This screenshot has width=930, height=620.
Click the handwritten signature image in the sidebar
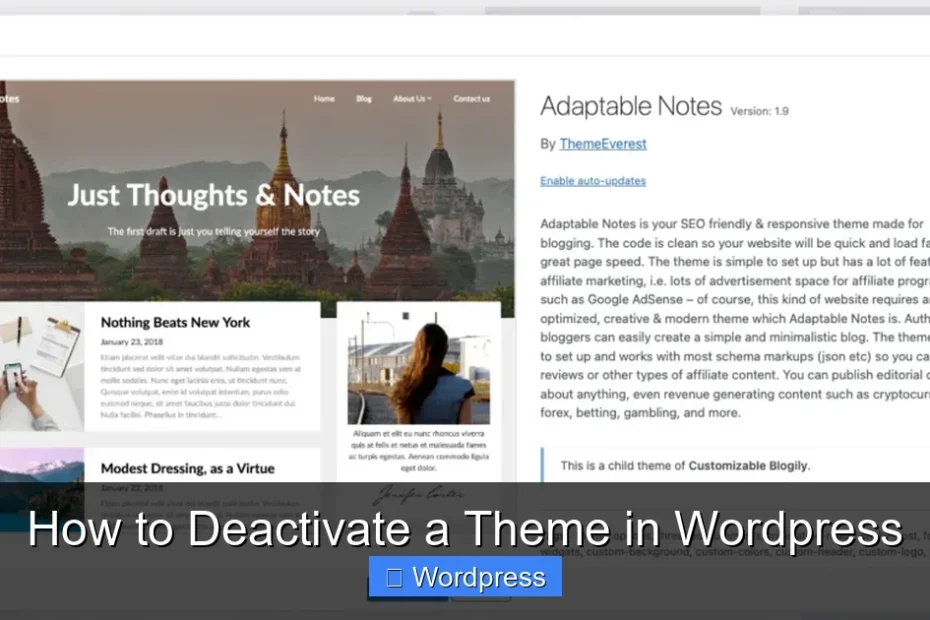pyautogui.click(x=420, y=493)
